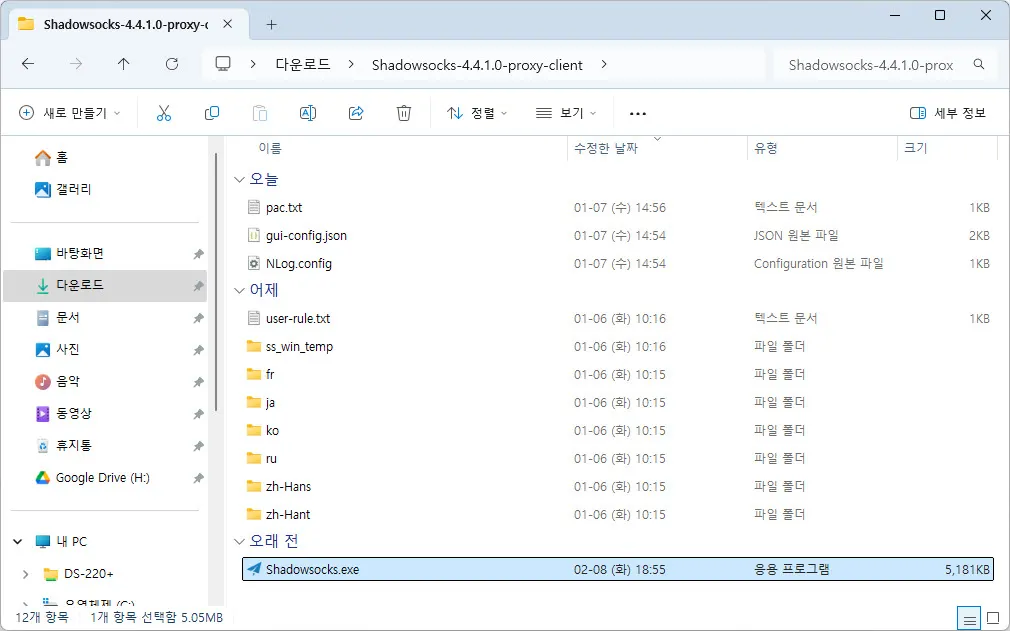Click Shadowsocks-4.4.1.0-proxy-client breadcrumb
Image resolution: width=1010 pixels, height=631 pixels.
point(477,64)
